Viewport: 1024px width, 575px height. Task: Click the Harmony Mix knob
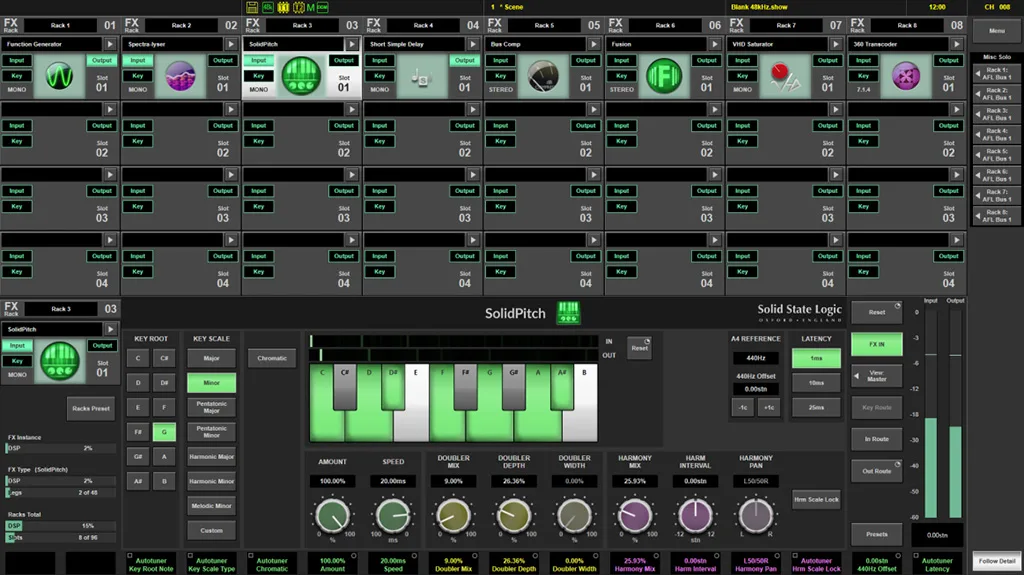(635, 516)
